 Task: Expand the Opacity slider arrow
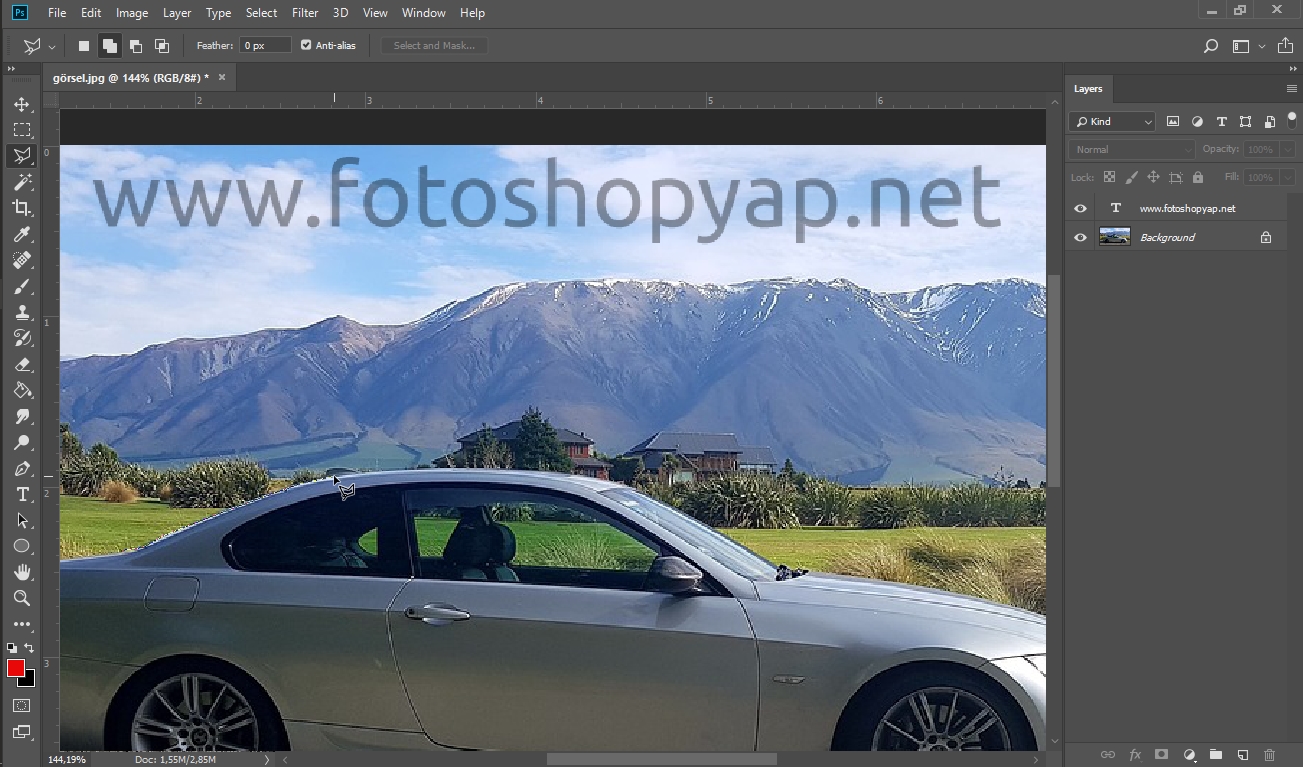(x=1286, y=149)
